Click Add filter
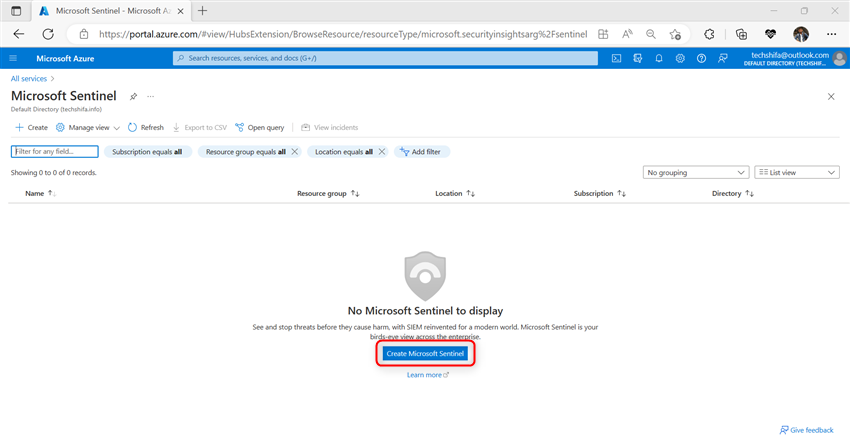850x446 pixels. [421, 152]
